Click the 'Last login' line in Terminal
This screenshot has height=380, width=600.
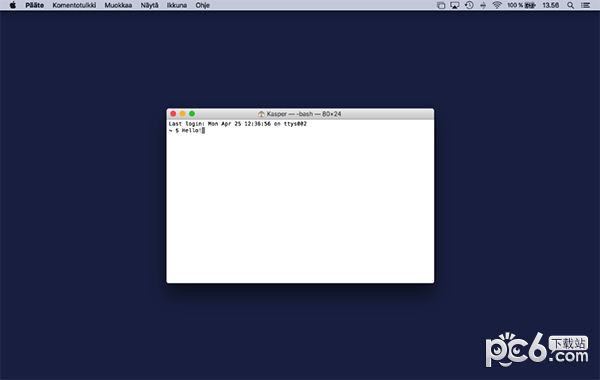pos(238,124)
